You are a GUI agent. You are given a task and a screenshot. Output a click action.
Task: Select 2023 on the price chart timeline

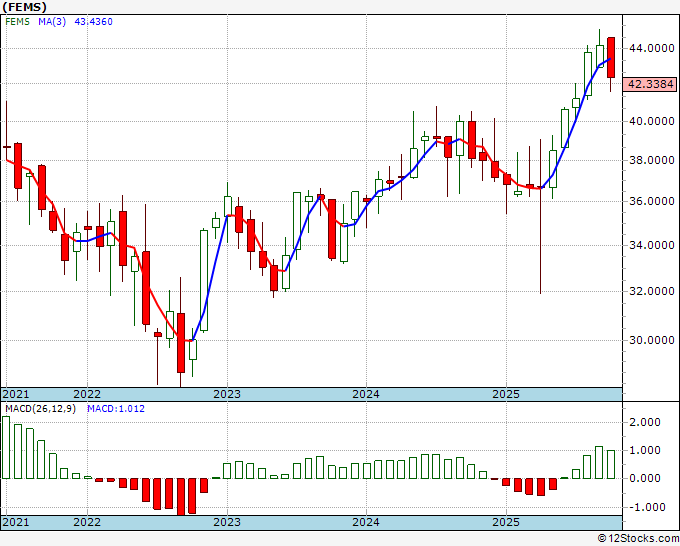(x=227, y=394)
